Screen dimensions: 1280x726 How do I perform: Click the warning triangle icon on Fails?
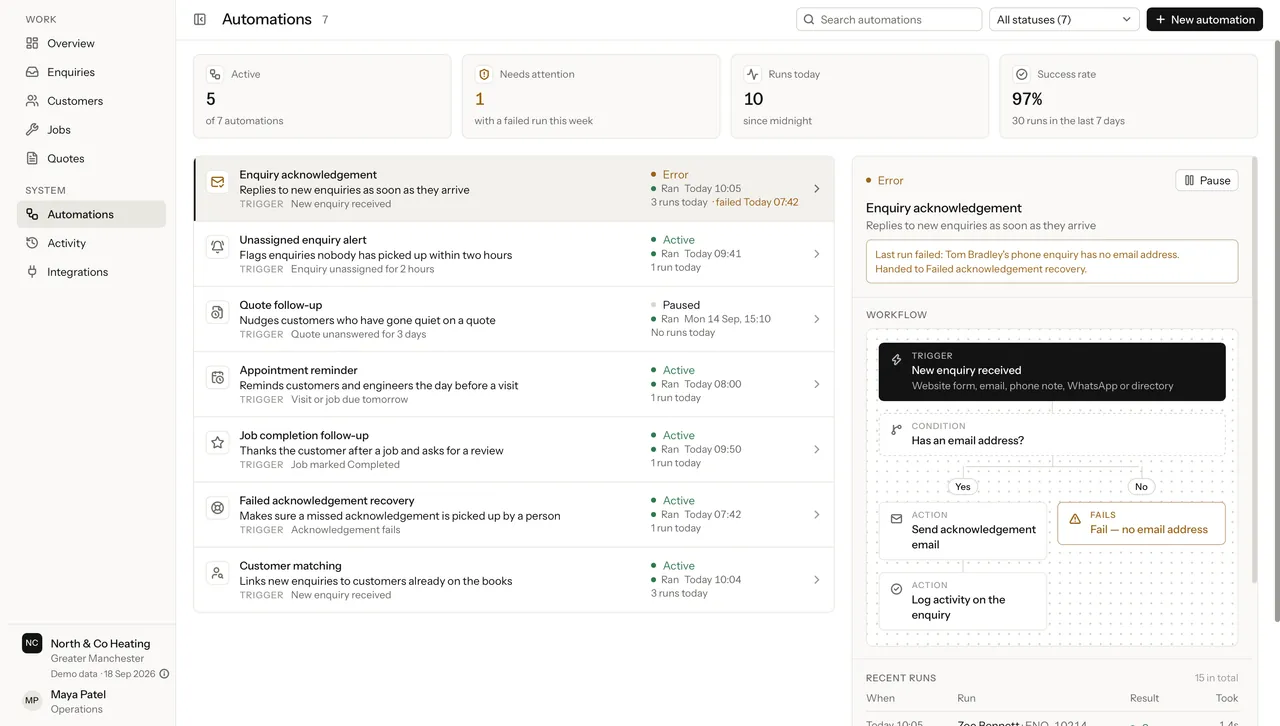(x=1075, y=519)
